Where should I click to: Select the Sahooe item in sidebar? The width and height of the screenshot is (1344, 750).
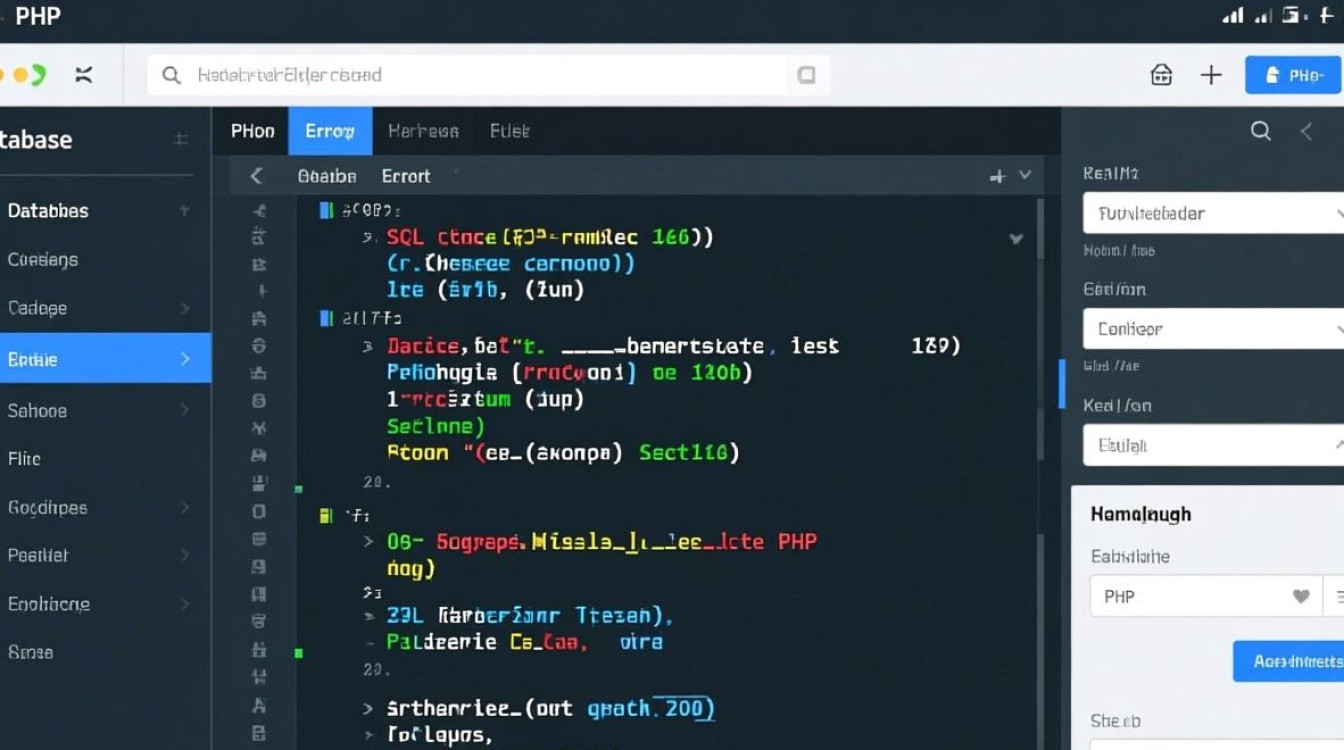click(x=38, y=411)
